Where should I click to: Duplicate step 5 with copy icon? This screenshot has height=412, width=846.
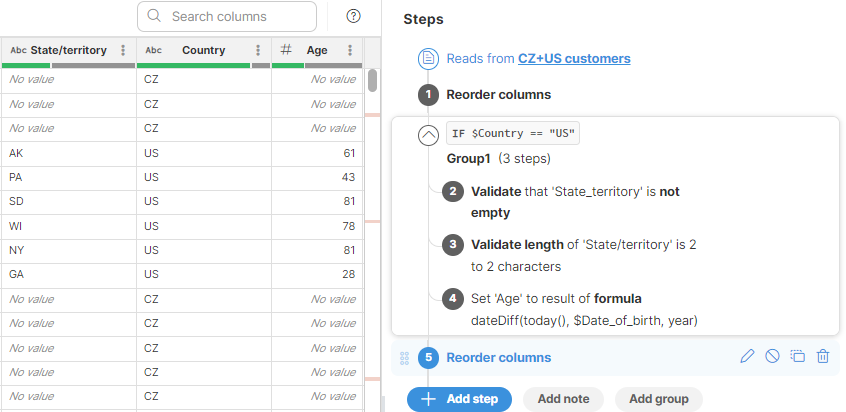point(797,356)
